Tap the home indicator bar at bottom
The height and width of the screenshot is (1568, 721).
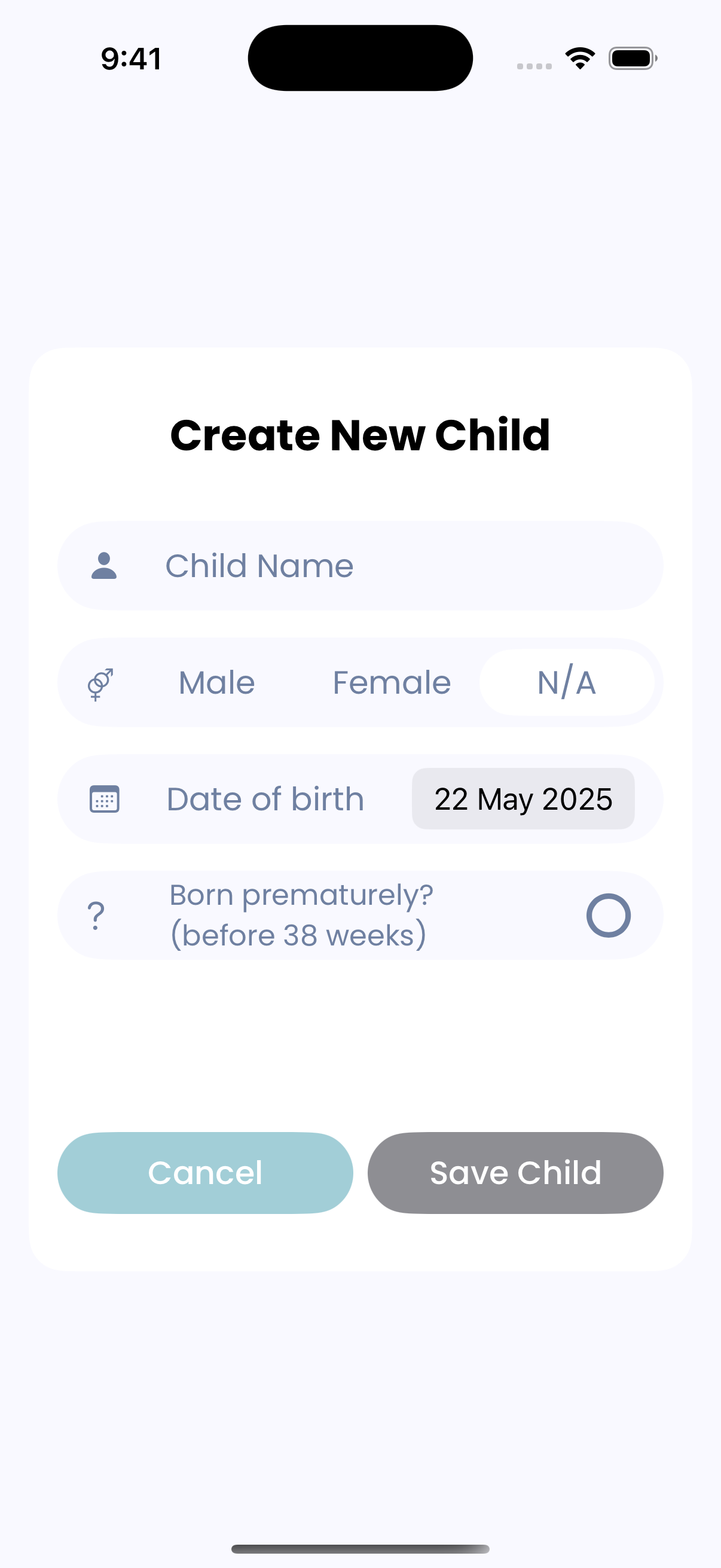(360, 1549)
